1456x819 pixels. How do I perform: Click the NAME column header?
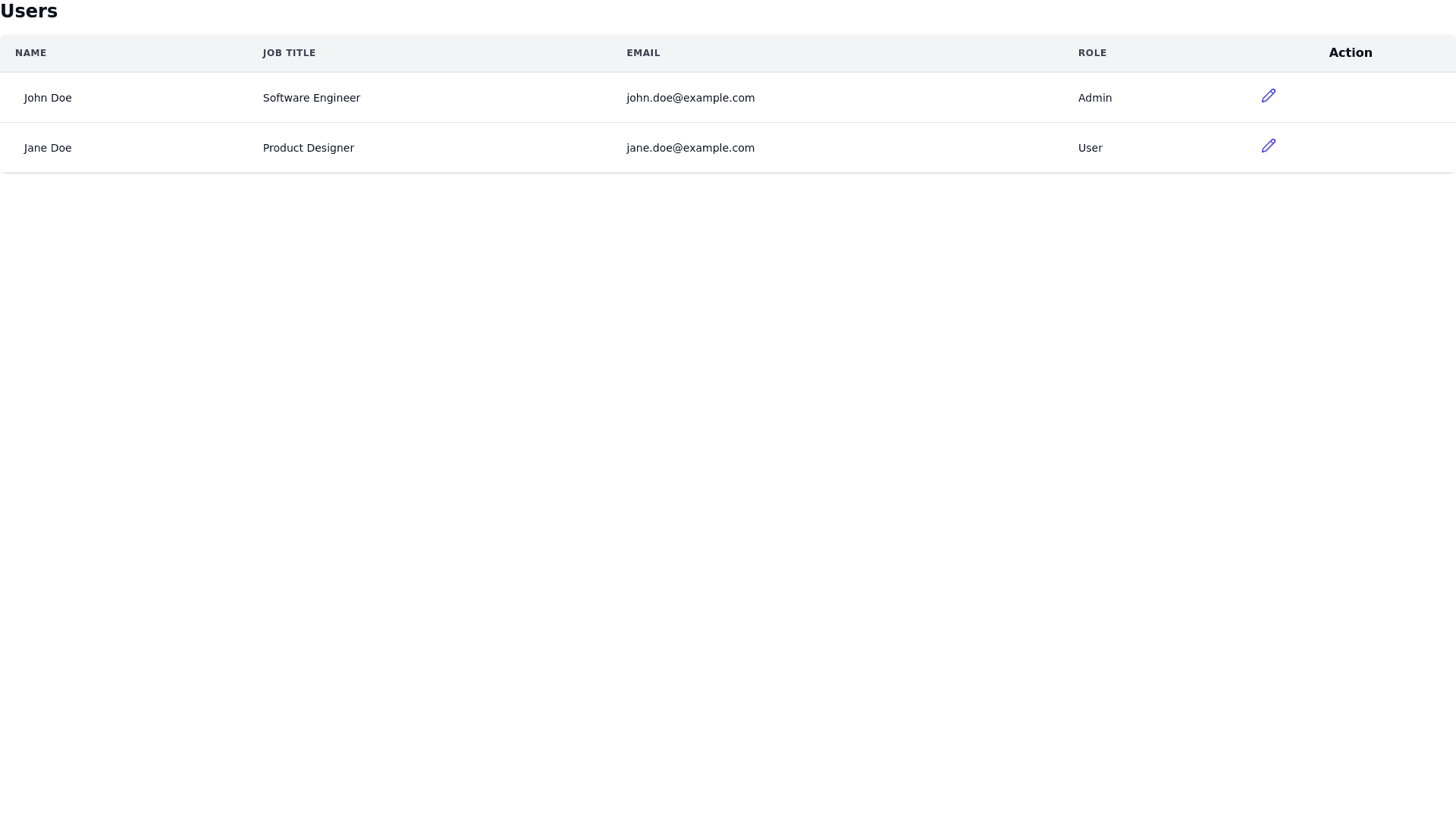(31, 53)
